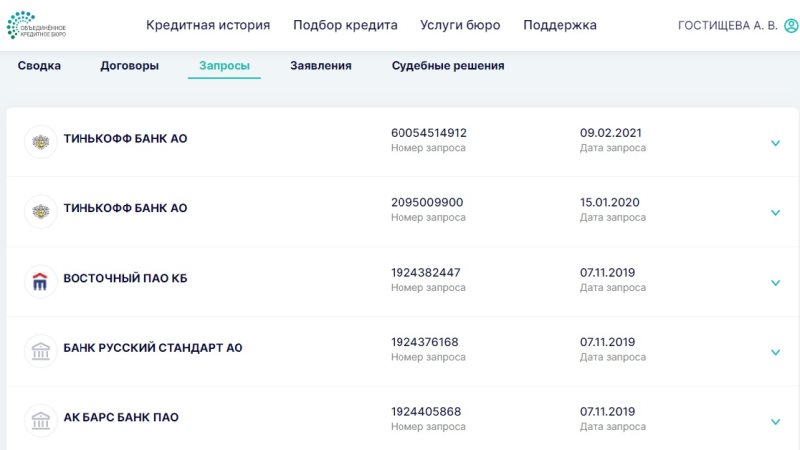Expand the request dated 15.01.2020
The width and height of the screenshot is (800, 450).
pyautogui.click(x=775, y=213)
